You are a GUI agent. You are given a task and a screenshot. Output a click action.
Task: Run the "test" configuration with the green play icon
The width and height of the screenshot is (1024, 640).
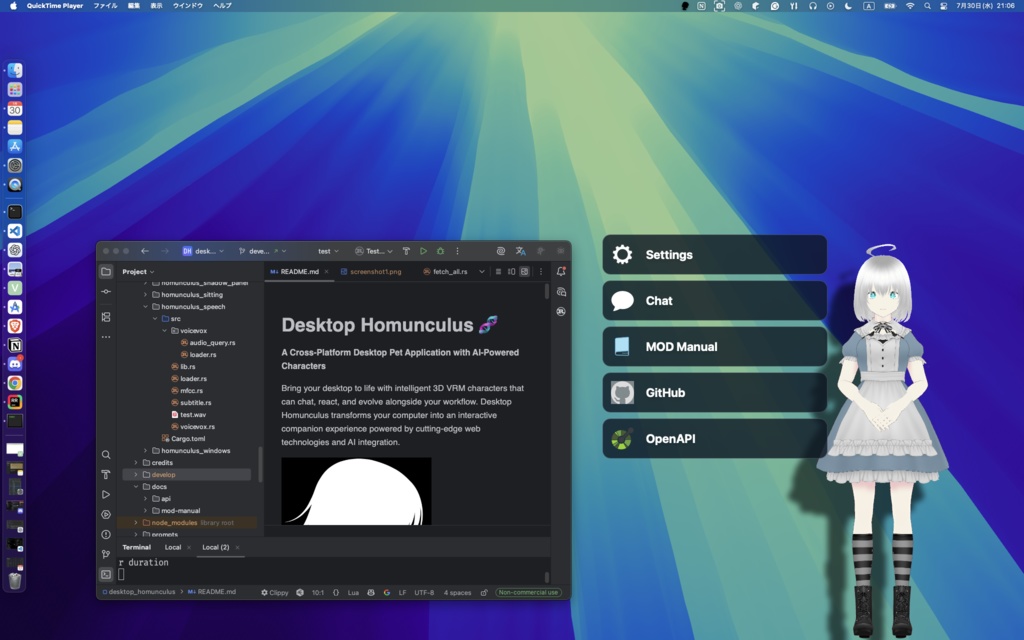click(x=424, y=250)
